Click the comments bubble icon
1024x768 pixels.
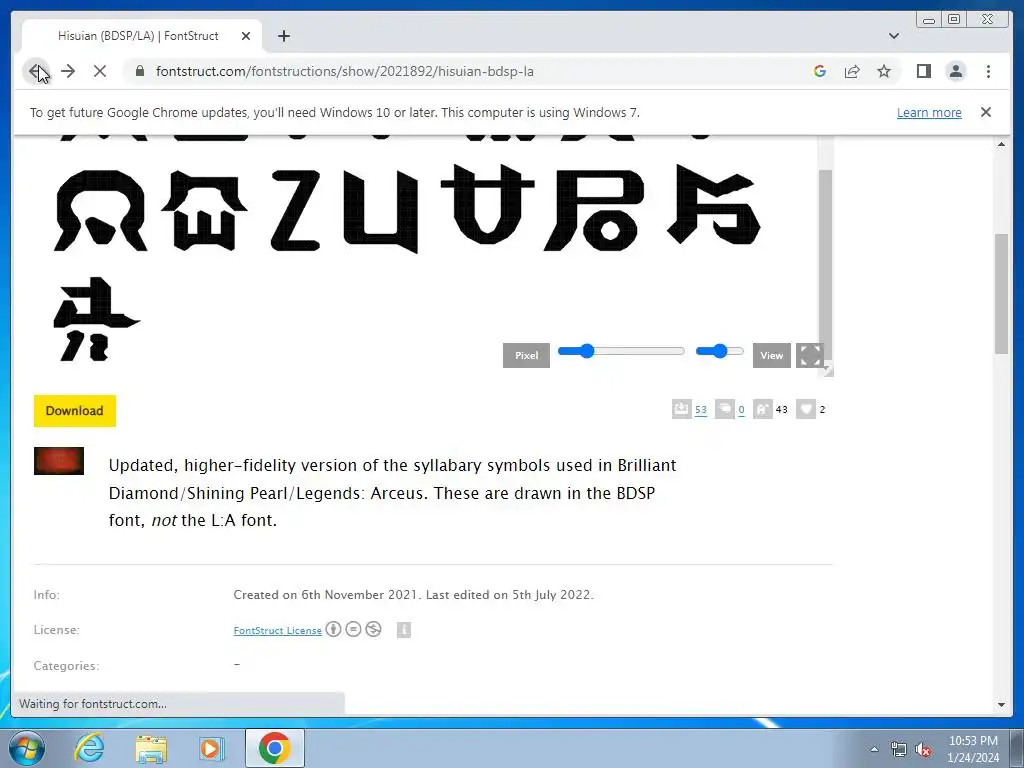click(x=724, y=409)
